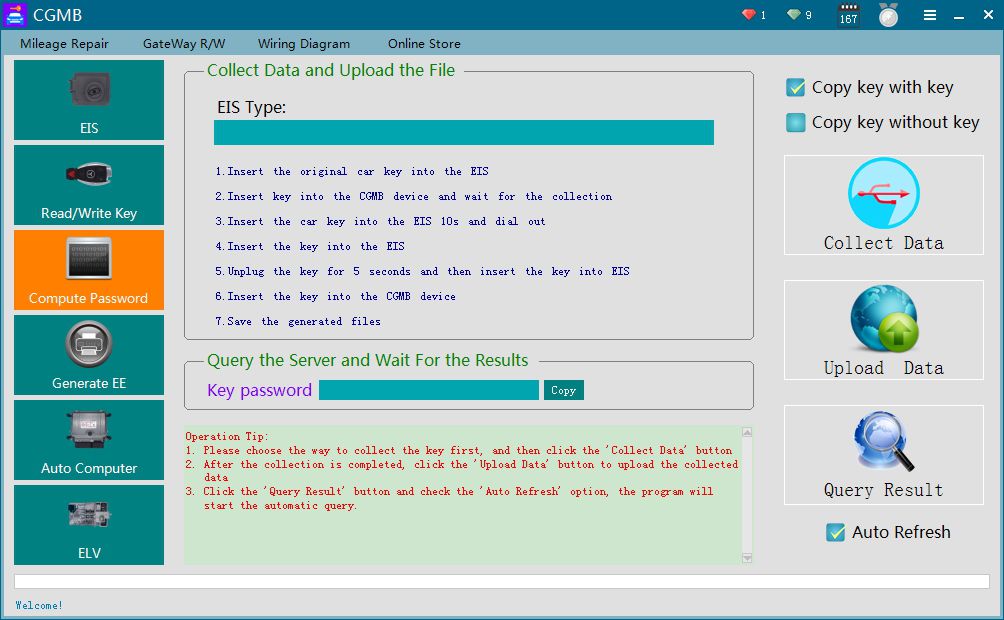Check the Copy key without key option

tap(795, 123)
